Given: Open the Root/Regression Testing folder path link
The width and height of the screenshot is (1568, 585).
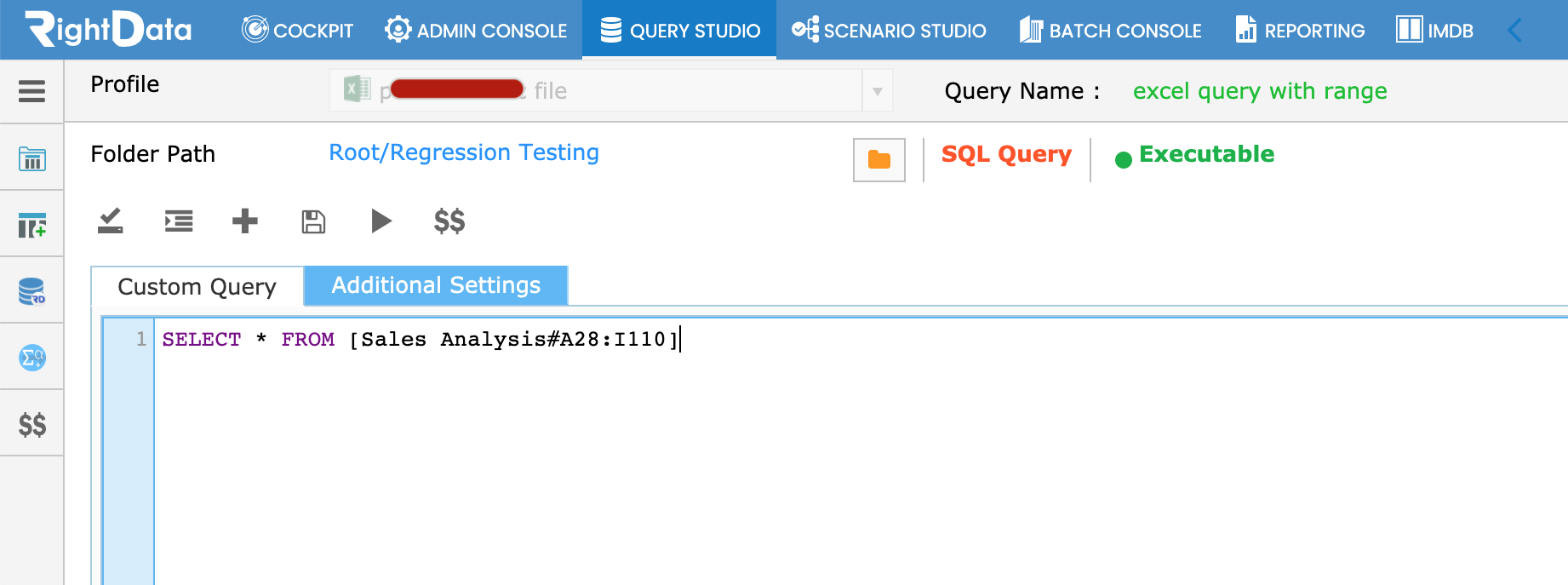Looking at the screenshot, I should coord(464,152).
